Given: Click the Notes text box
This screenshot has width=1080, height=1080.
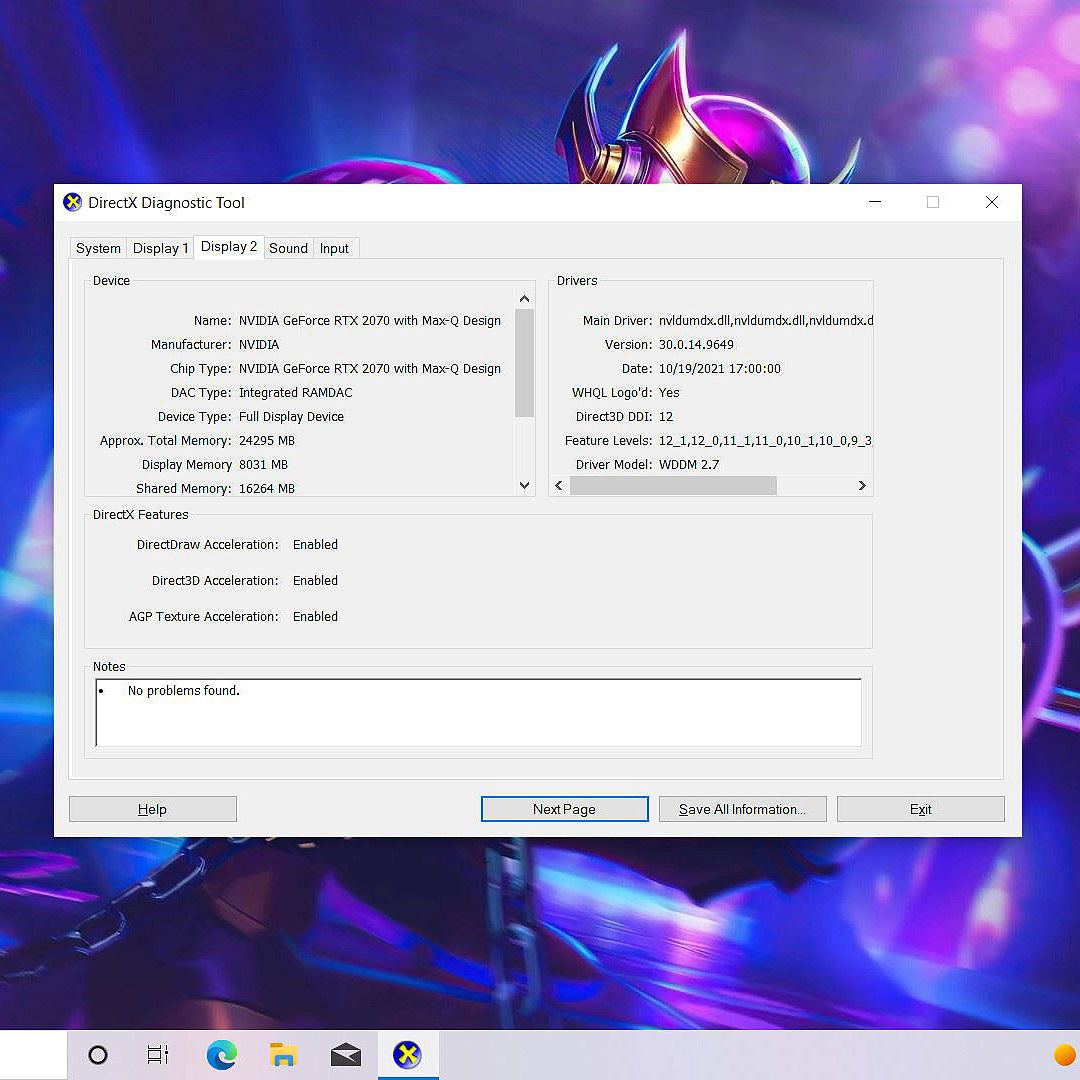Looking at the screenshot, I should tap(478, 712).
